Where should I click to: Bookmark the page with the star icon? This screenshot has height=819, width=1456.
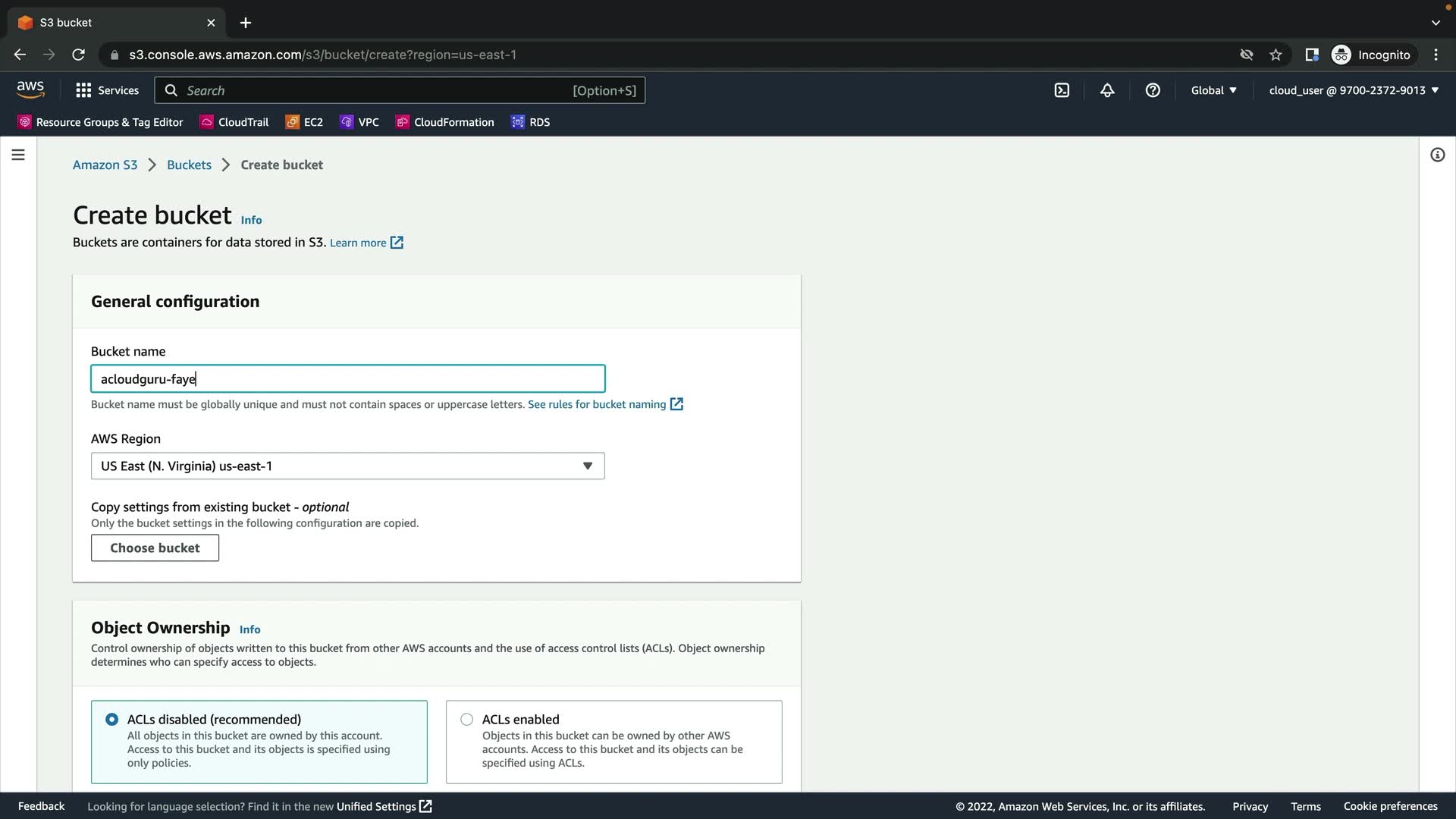1276,55
